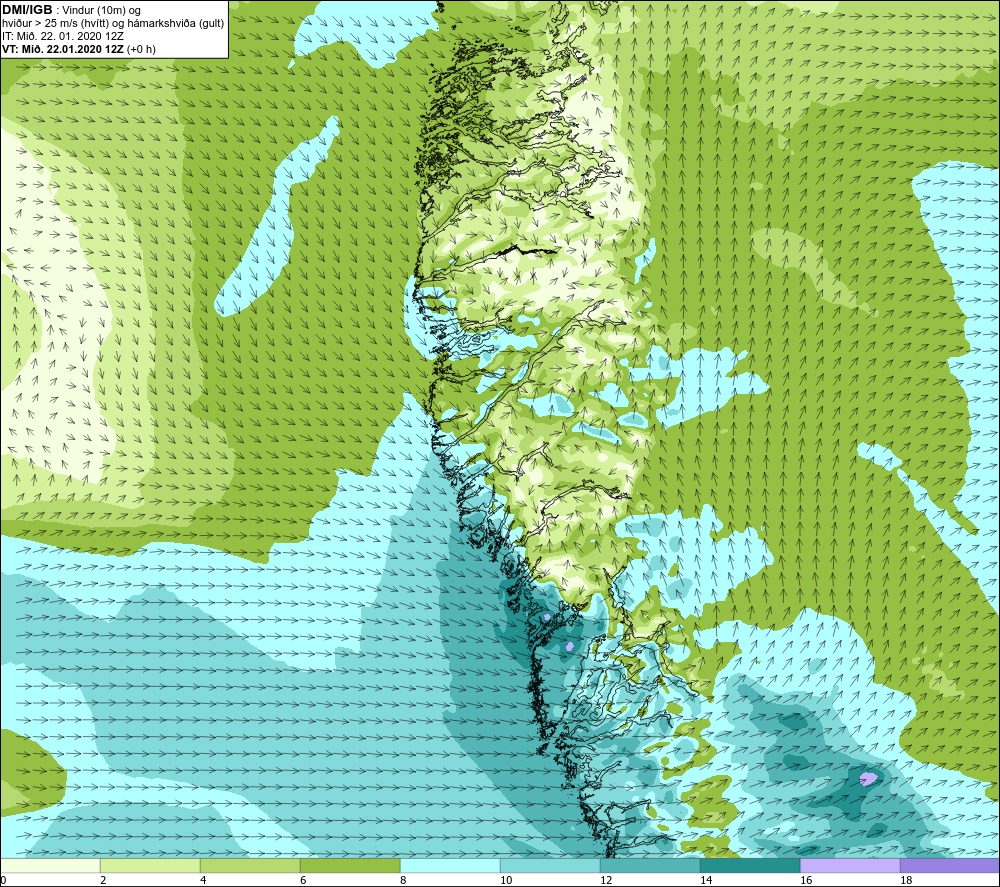1000x887 pixels.
Task: Click the "VT: Mið. 22.01.2020 12Z (+0 h)" line
Action: [x=79, y=49]
